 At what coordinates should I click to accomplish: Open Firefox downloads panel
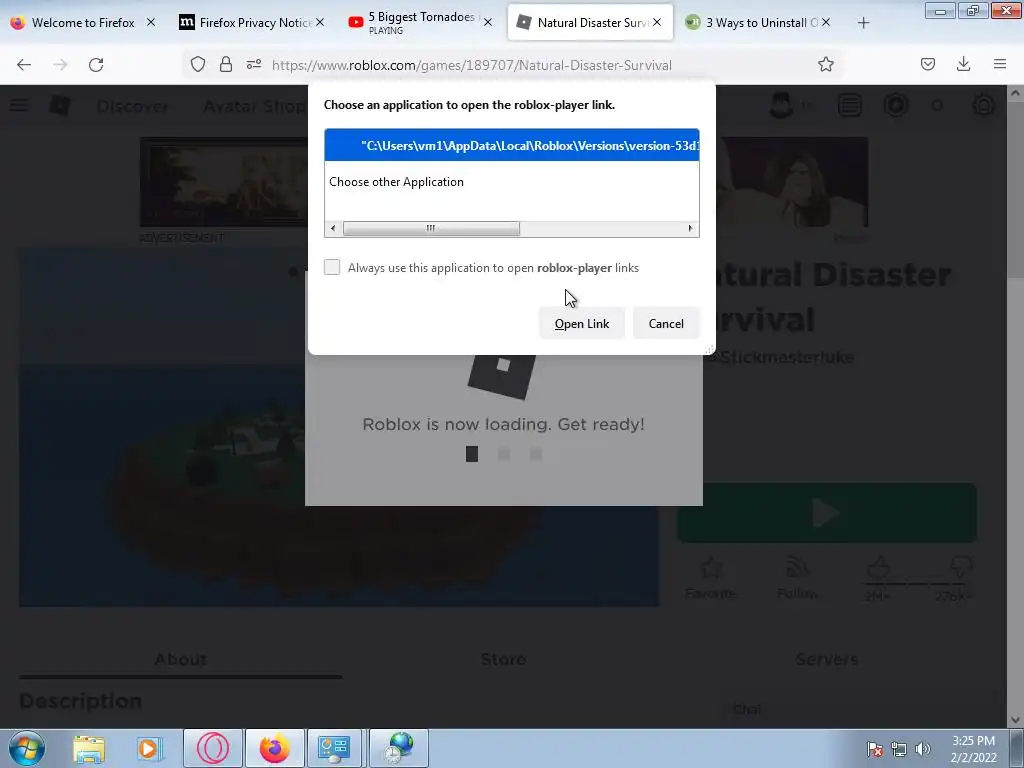(x=963, y=64)
